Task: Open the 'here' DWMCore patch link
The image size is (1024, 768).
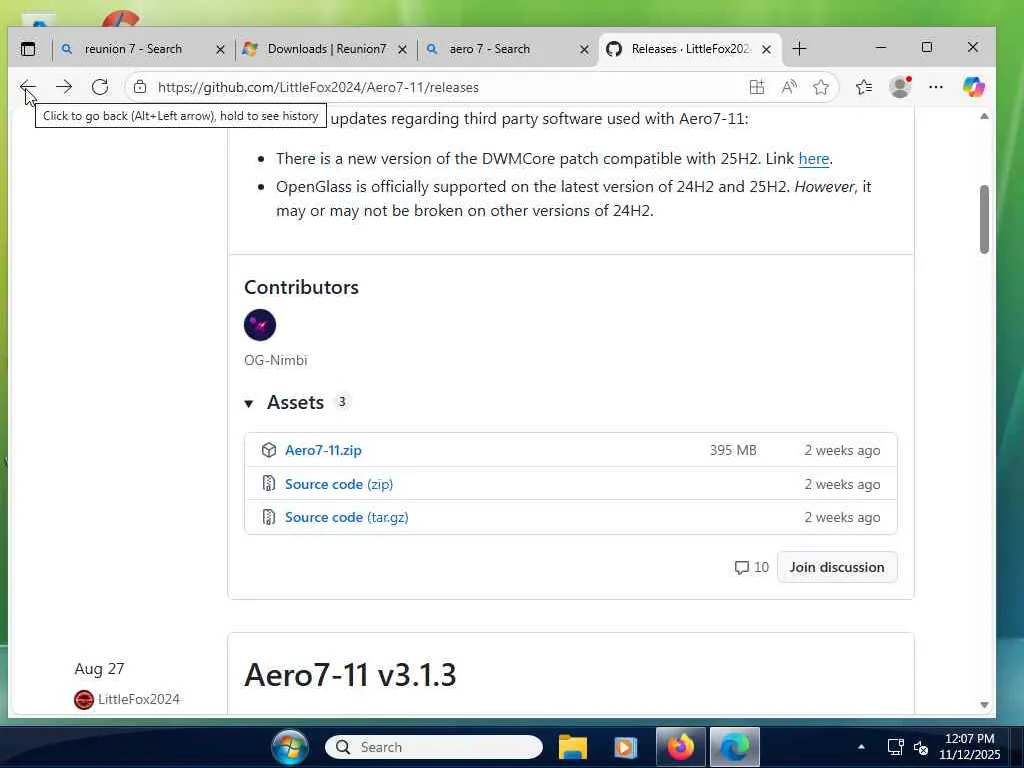Action: 813,159
